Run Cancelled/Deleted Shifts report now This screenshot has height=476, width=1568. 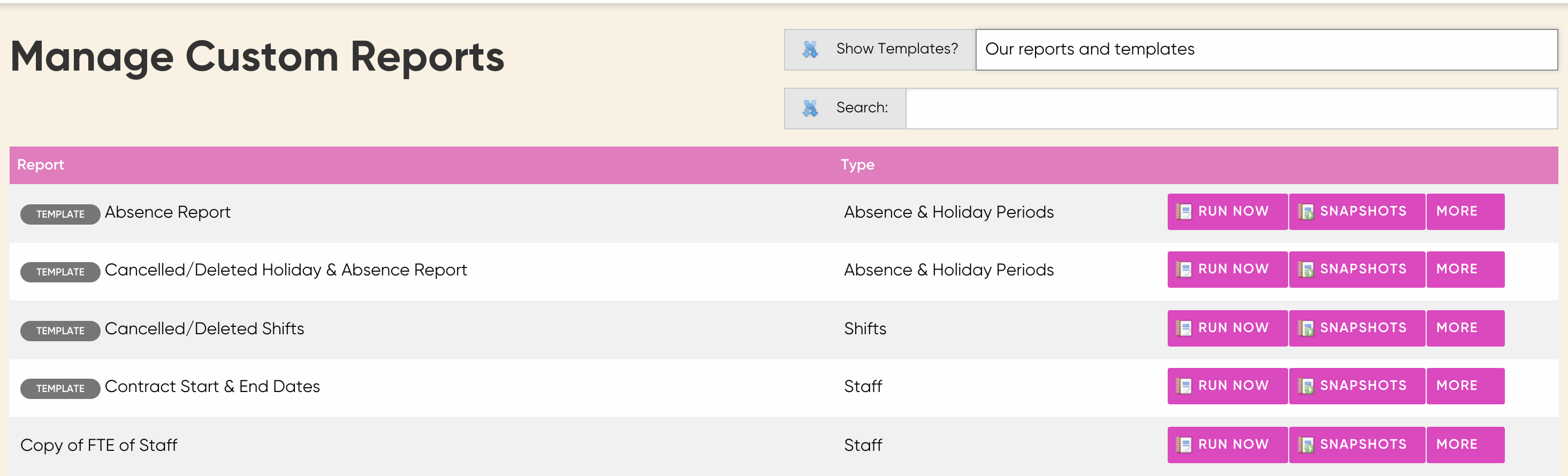pos(1227,328)
